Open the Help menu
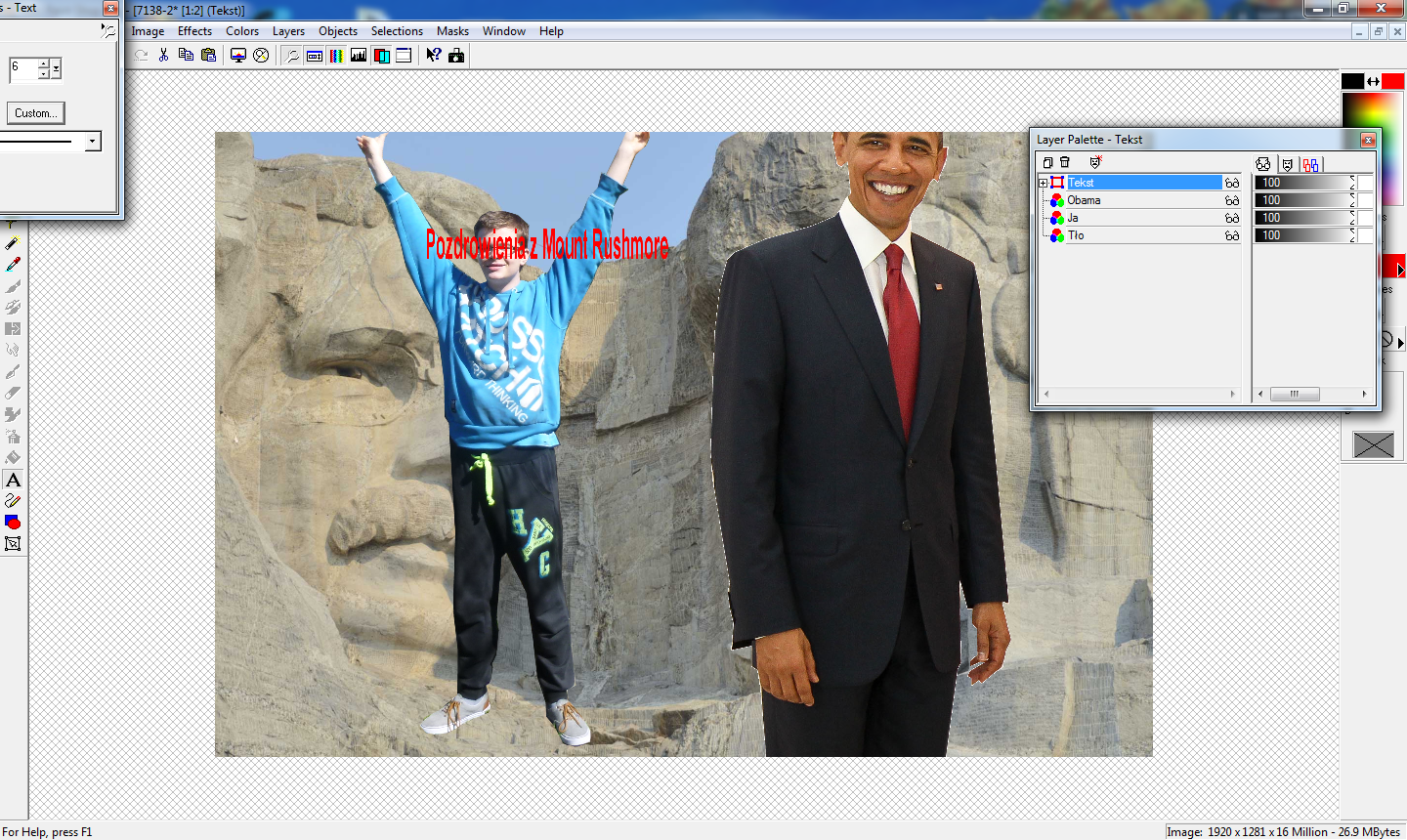 (x=551, y=31)
